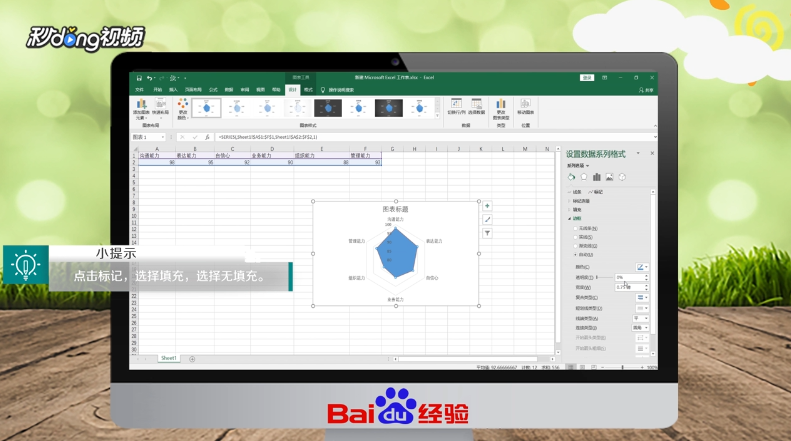The image size is (791, 441).
Task: Switch to 插入 (Insert) ribbon tab
Action: coord(174,90)
